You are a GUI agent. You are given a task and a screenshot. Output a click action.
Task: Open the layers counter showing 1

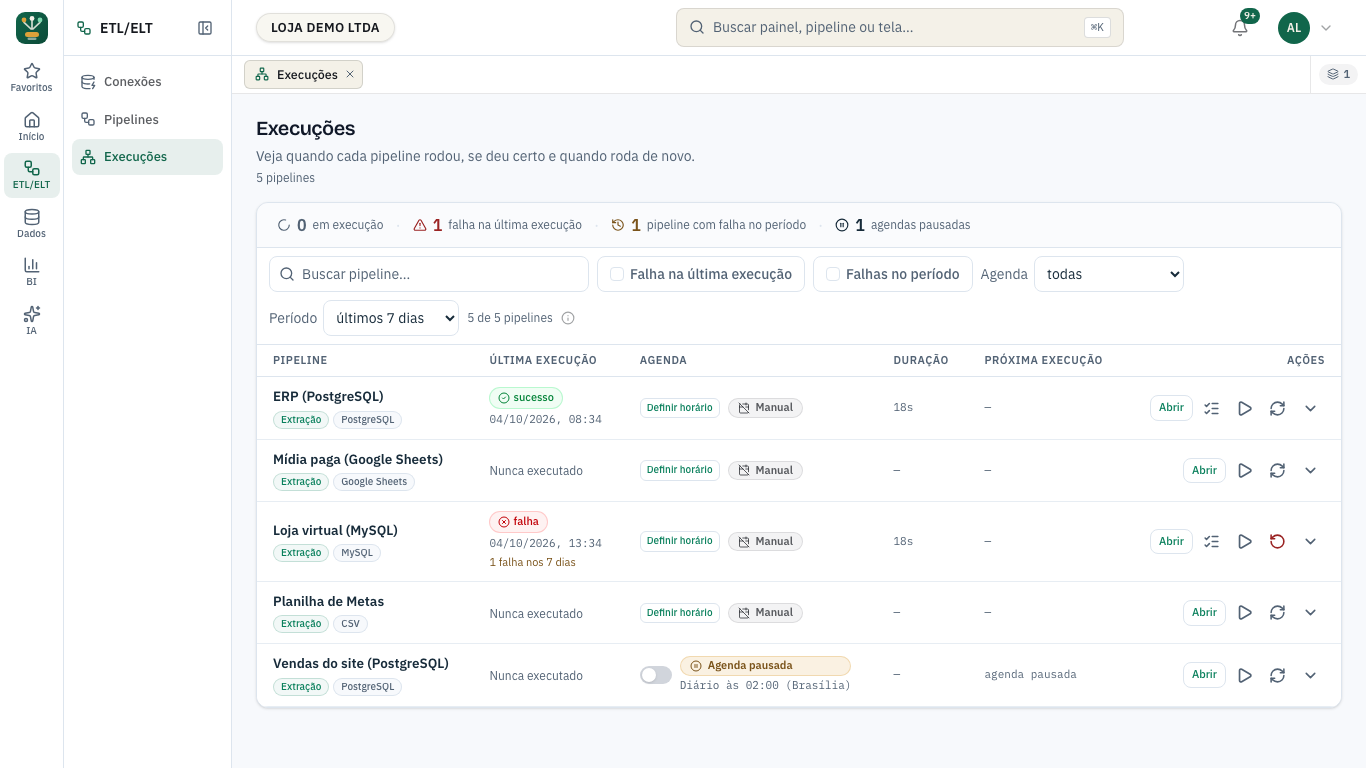[x=1338, y=74]
